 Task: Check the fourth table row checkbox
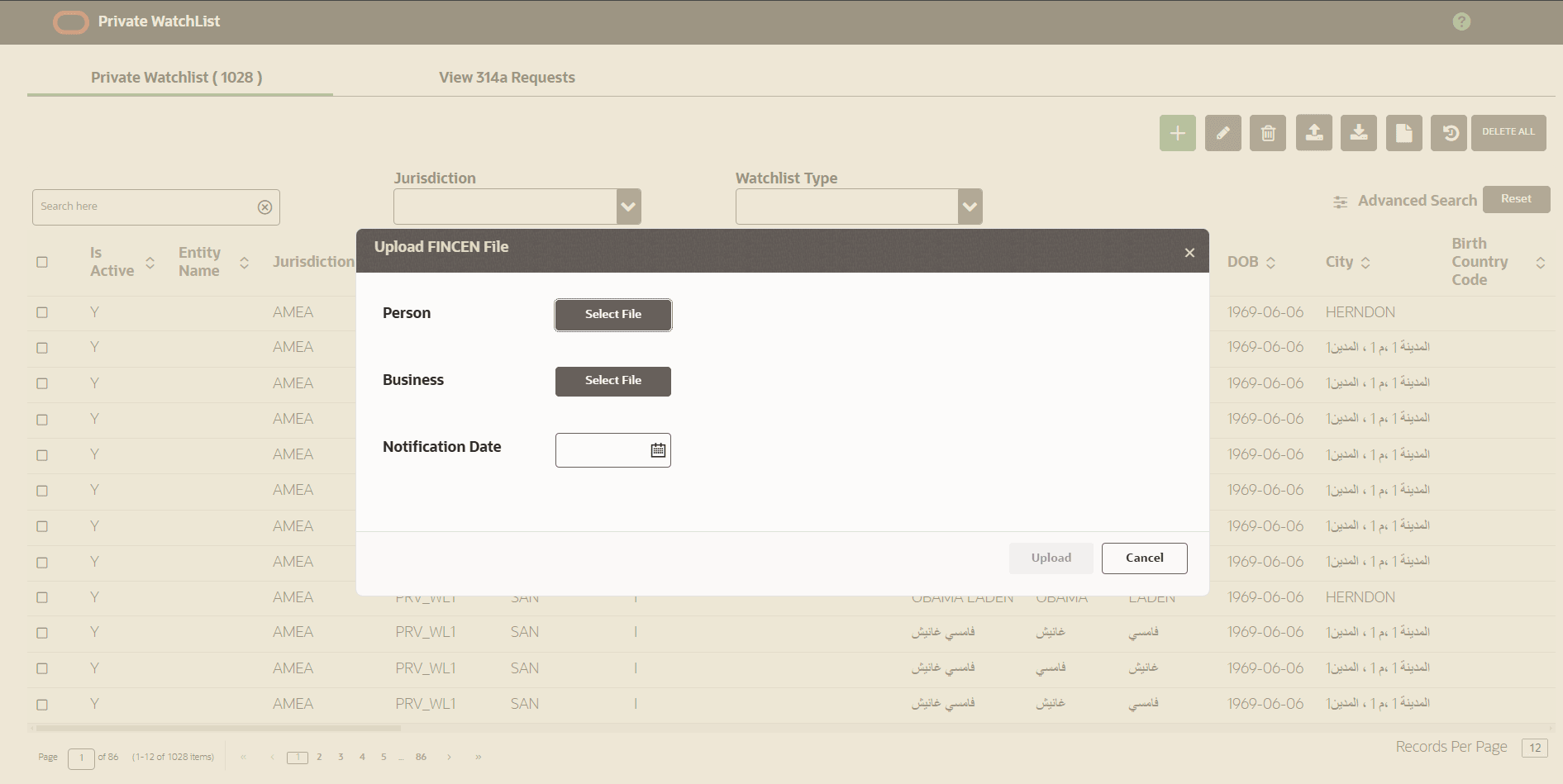[x=42, y=420]
